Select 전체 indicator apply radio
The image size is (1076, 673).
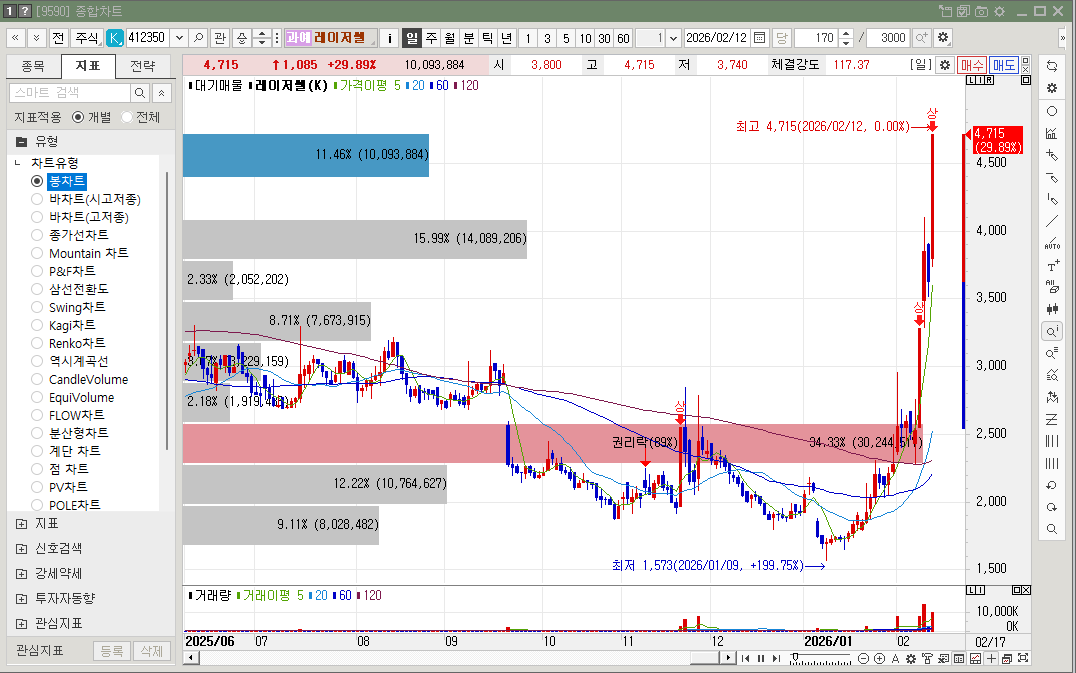(x=126, y=117)
